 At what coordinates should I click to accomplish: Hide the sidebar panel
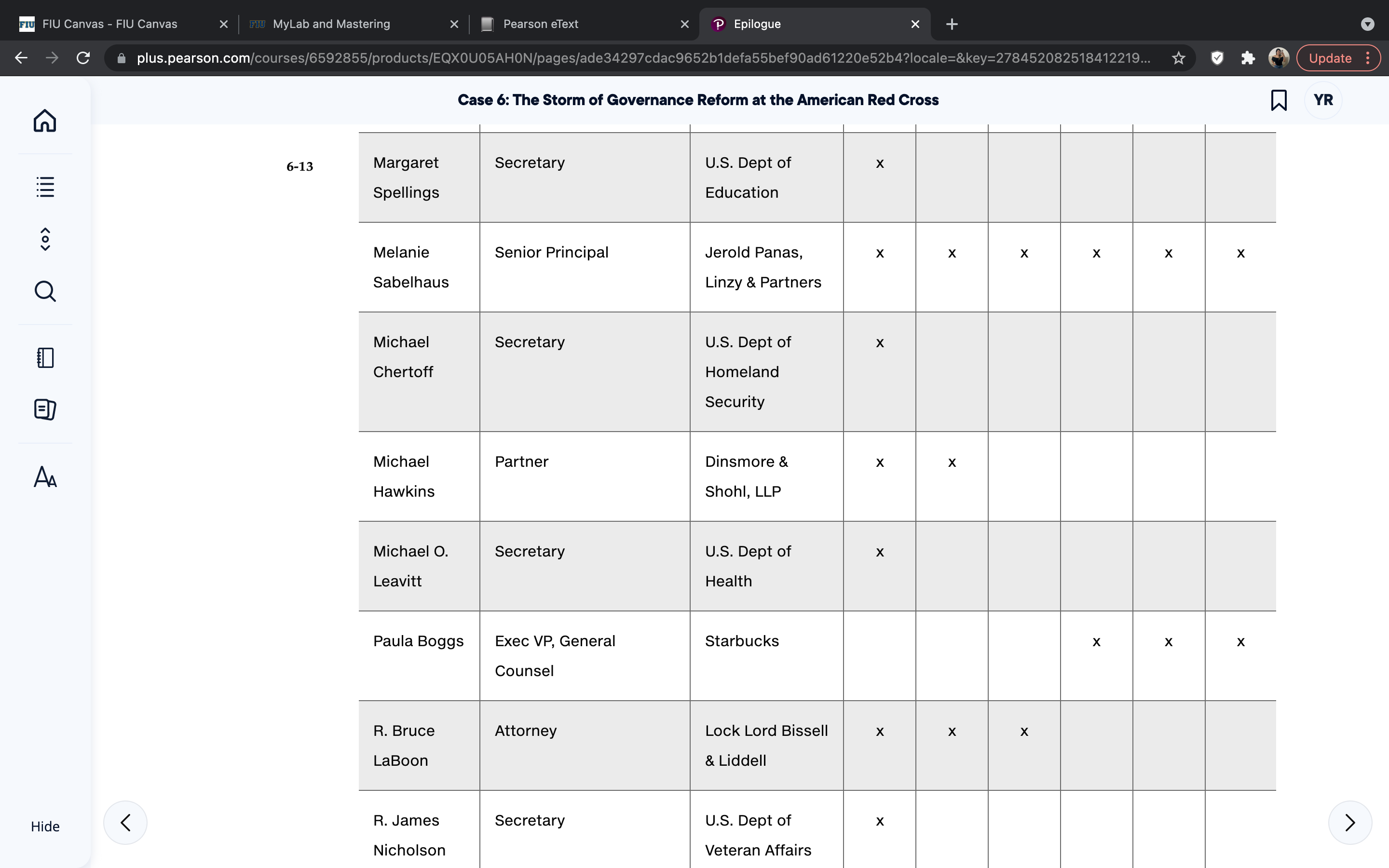point(45,826)
